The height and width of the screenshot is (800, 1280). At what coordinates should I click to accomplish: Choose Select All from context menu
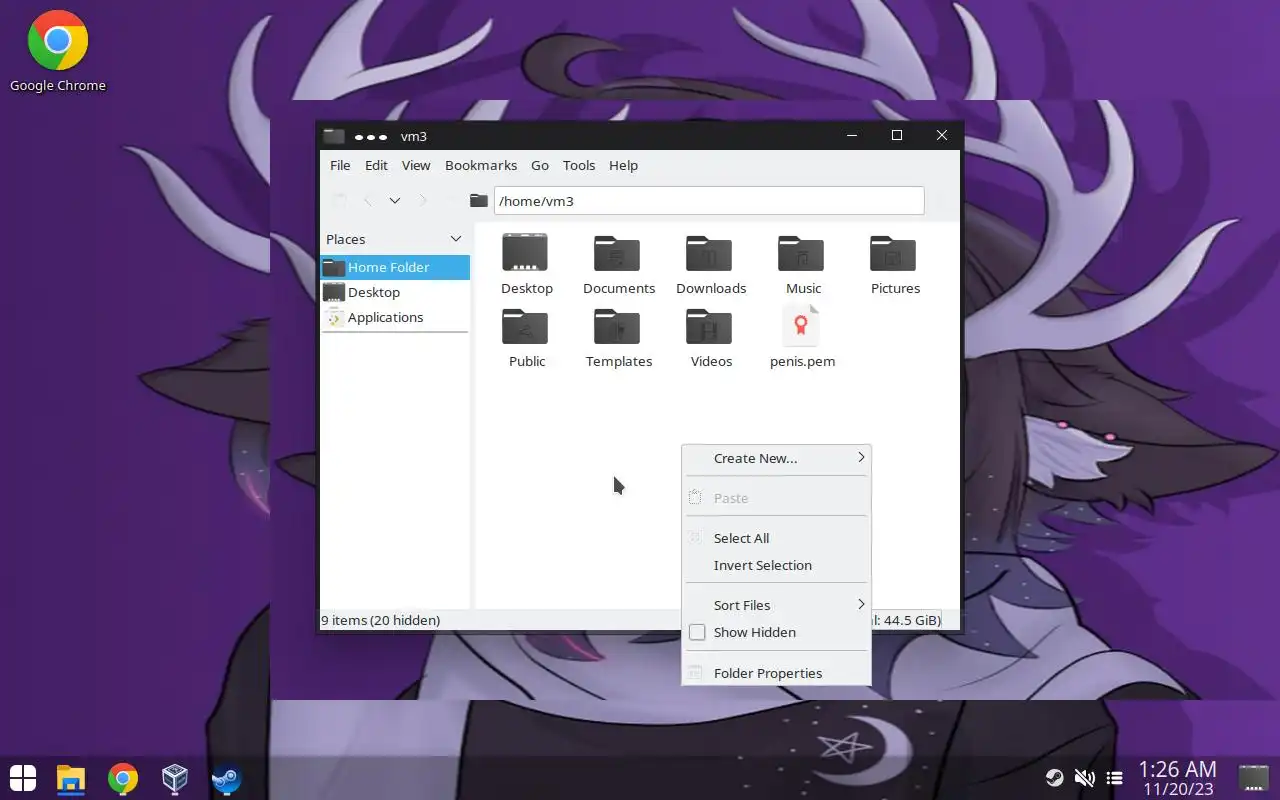point(777,538)
